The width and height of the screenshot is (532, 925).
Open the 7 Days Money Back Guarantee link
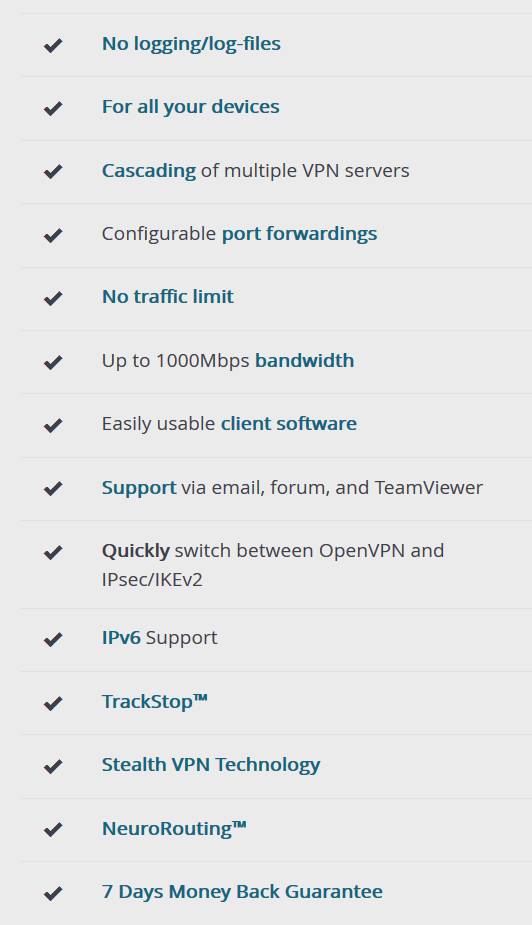[x=242, y=891]
